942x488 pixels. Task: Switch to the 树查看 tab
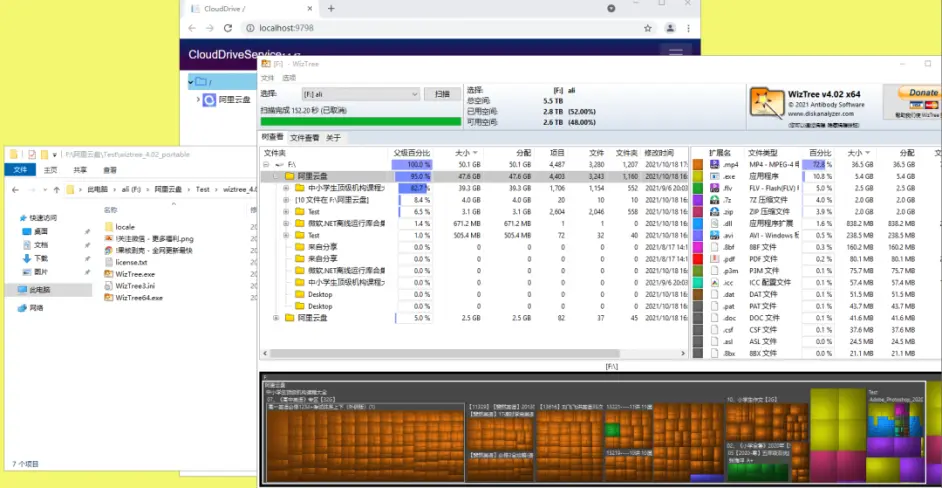pyautogui.click(x=273, y=137)
